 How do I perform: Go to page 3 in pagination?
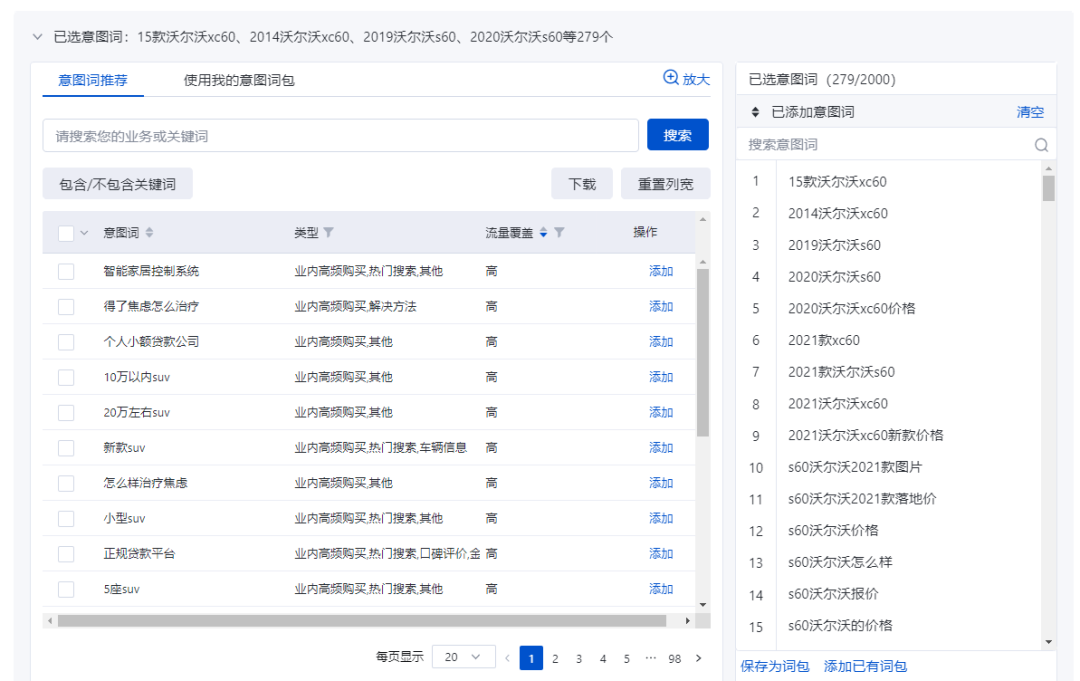pos(579,658)
